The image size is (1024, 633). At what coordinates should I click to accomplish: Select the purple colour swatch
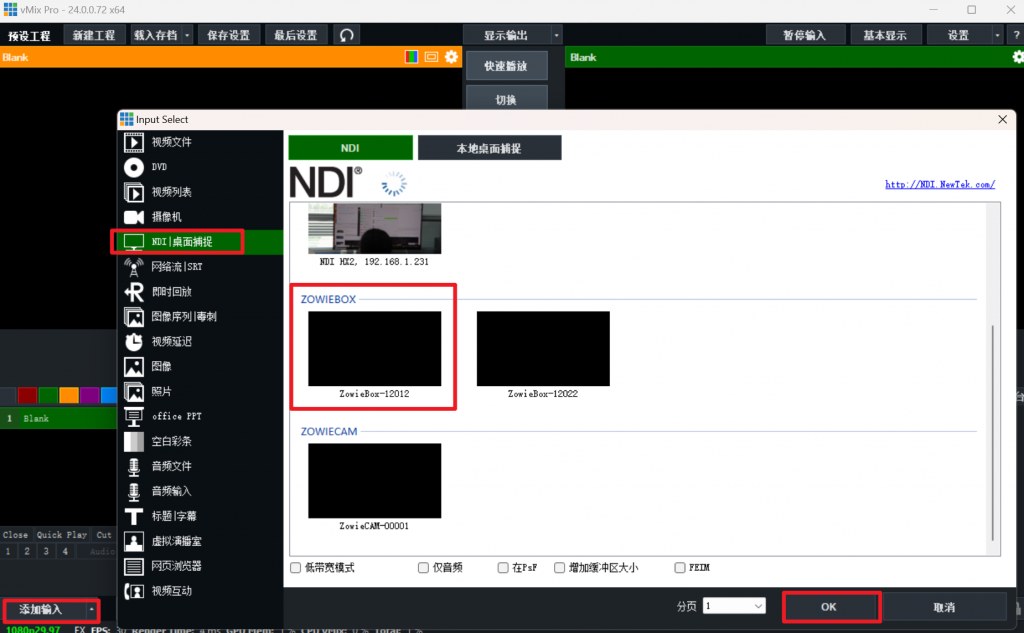[x=90, y=395]
